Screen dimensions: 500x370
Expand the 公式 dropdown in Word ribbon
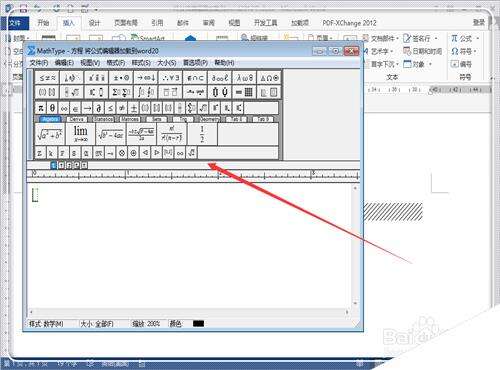pos(465,39)
